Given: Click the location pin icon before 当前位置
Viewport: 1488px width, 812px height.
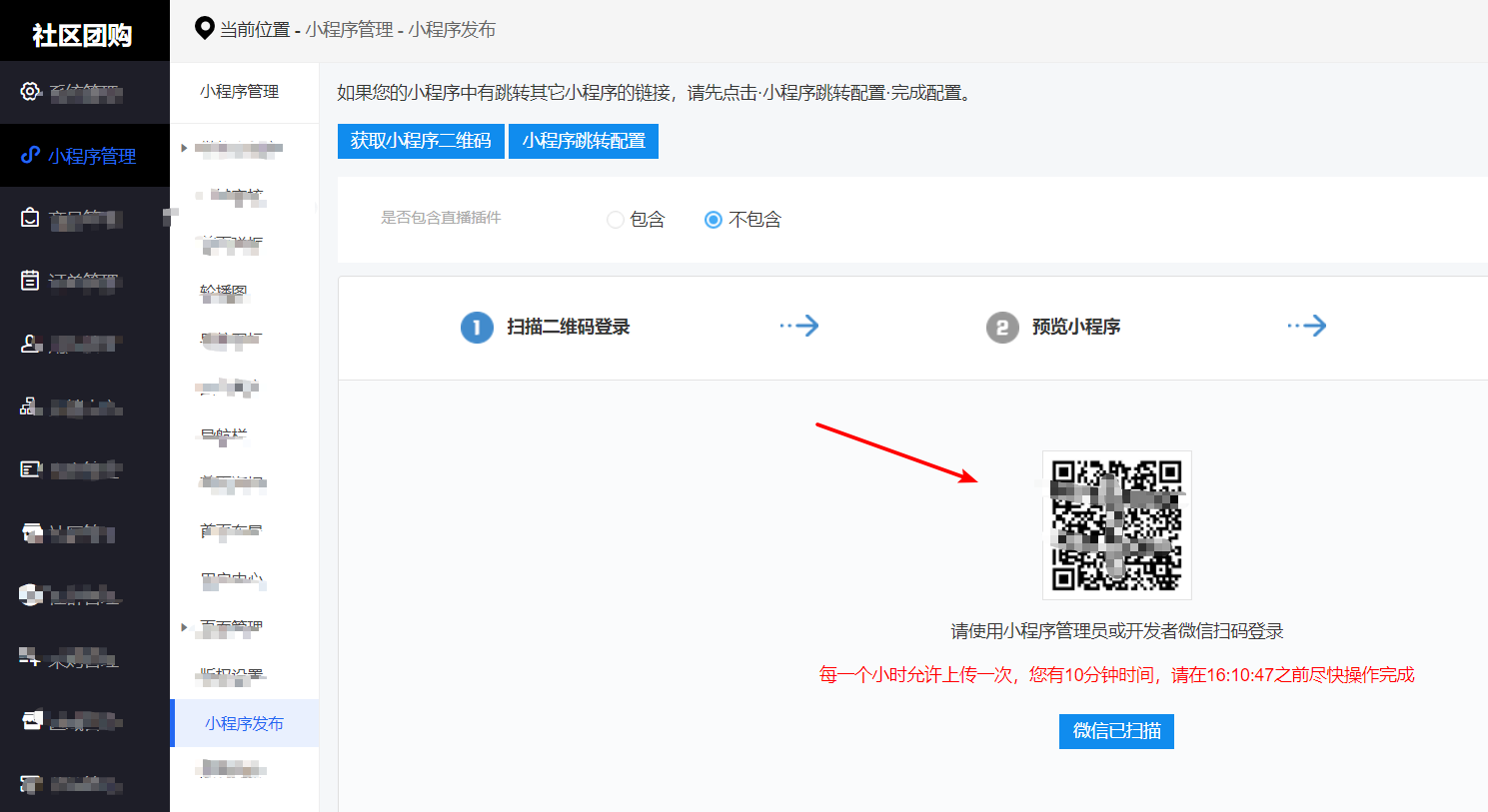Looking at the screenshot, I should pyautogui.click(x=205, y=28).
